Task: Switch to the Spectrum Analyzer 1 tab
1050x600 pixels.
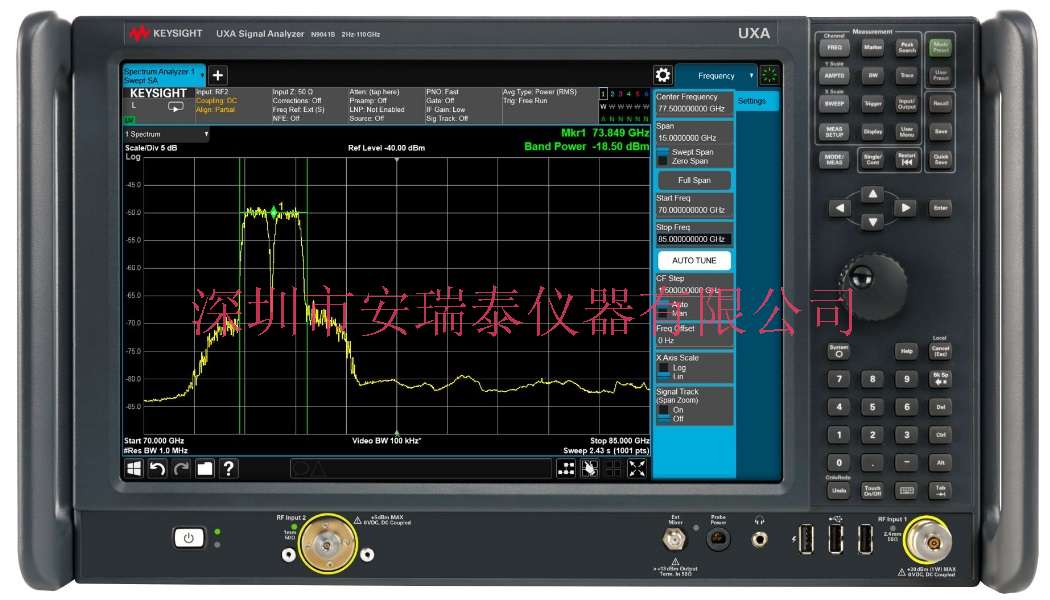Action: point(160,74)
